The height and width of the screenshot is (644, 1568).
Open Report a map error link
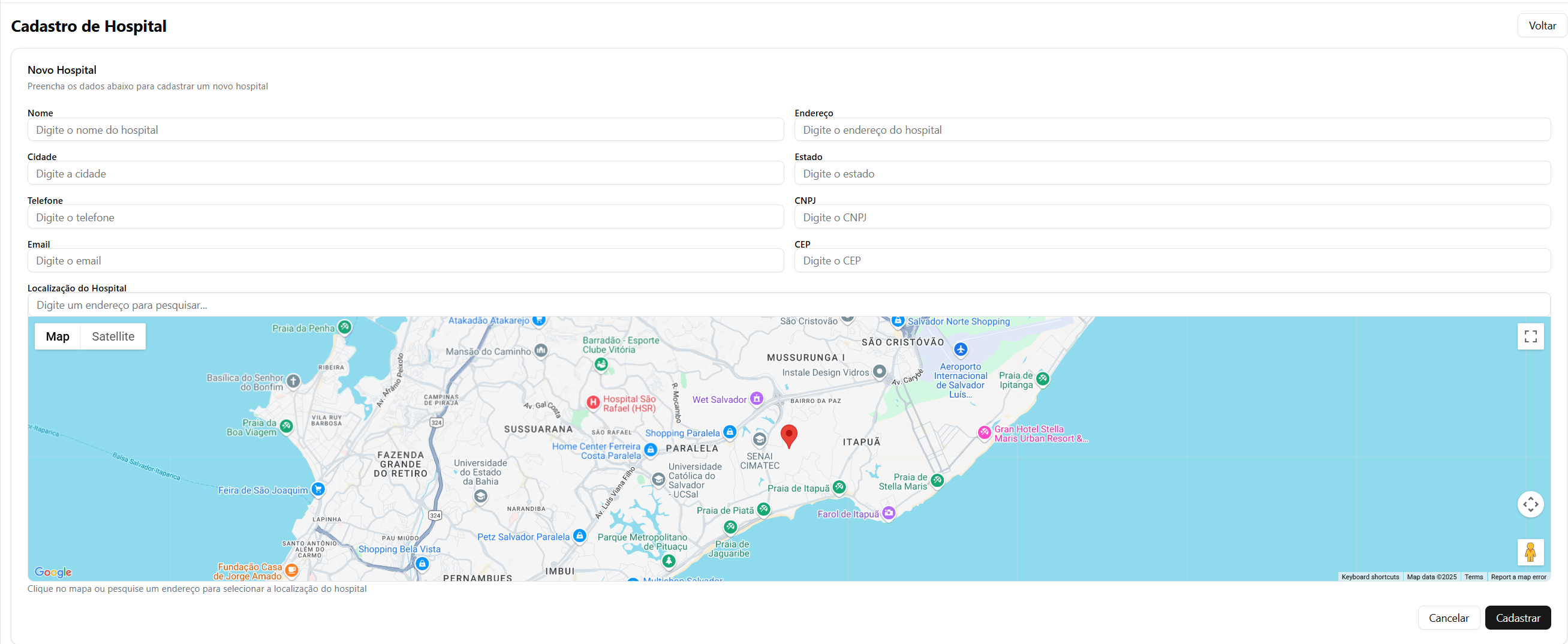point(1518,577)
